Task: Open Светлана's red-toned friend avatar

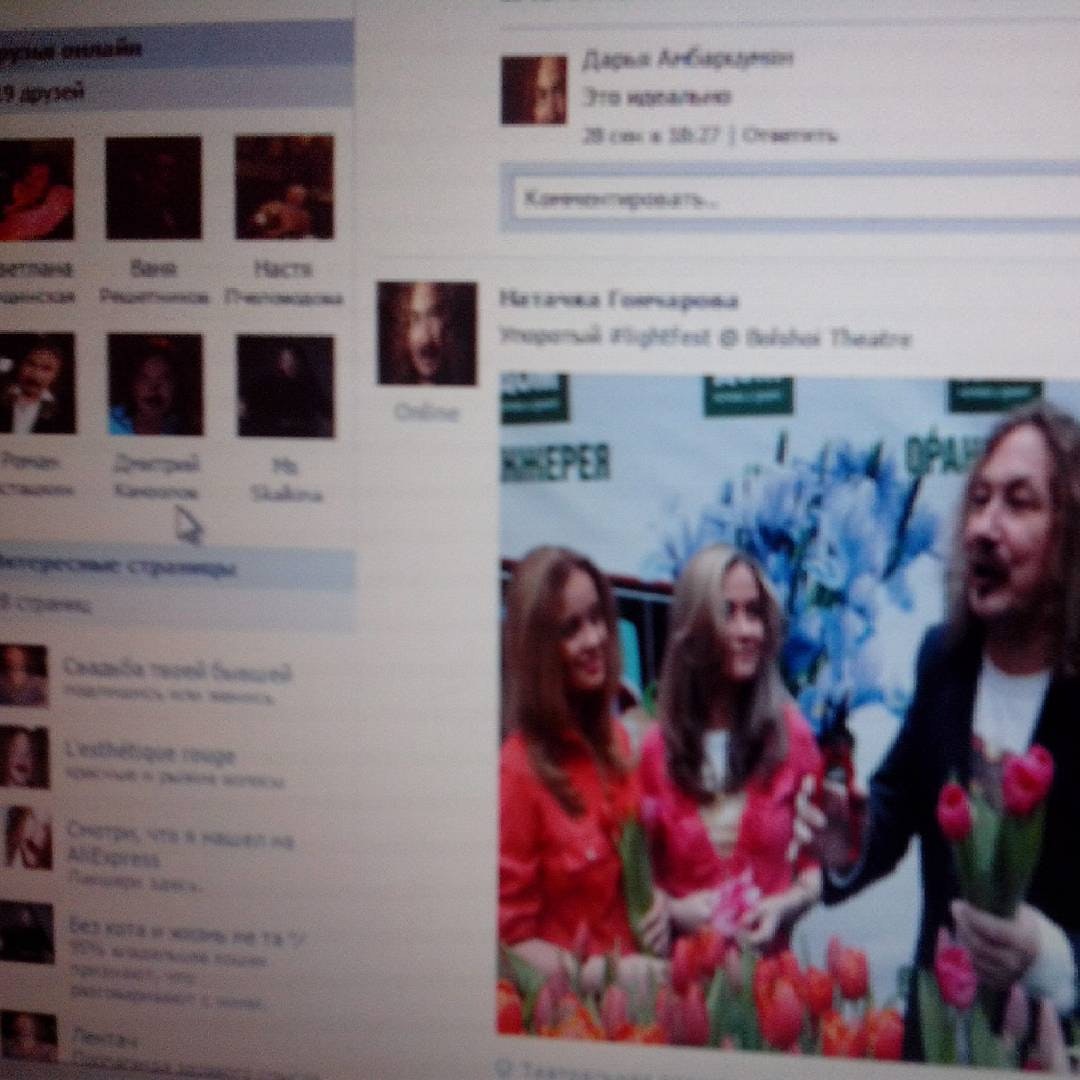Action: [37, 189]
